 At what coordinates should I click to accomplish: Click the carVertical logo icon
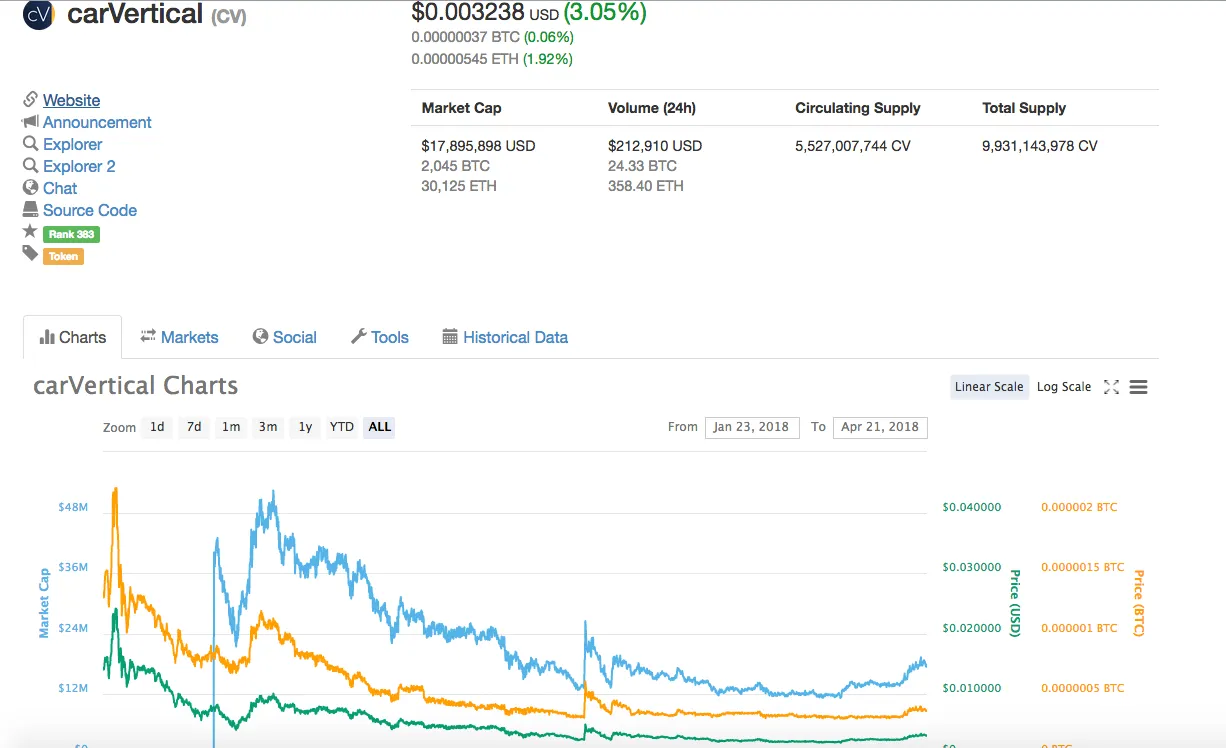[x=38, y=15]
